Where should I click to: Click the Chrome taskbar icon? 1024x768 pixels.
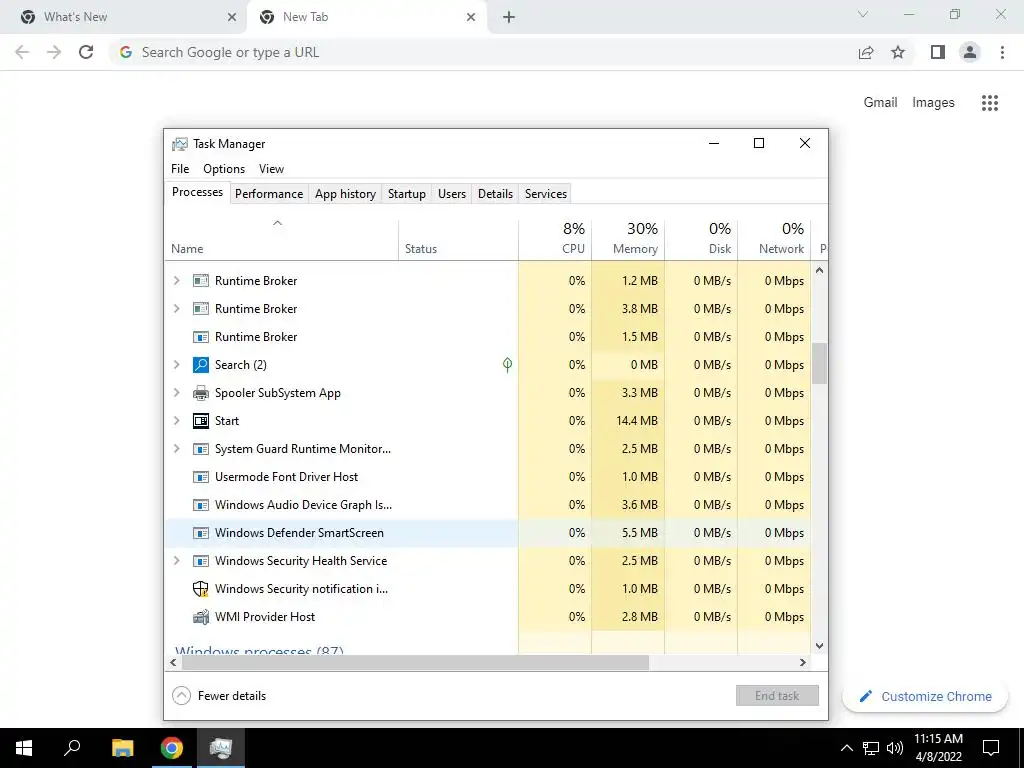(172, 748)
